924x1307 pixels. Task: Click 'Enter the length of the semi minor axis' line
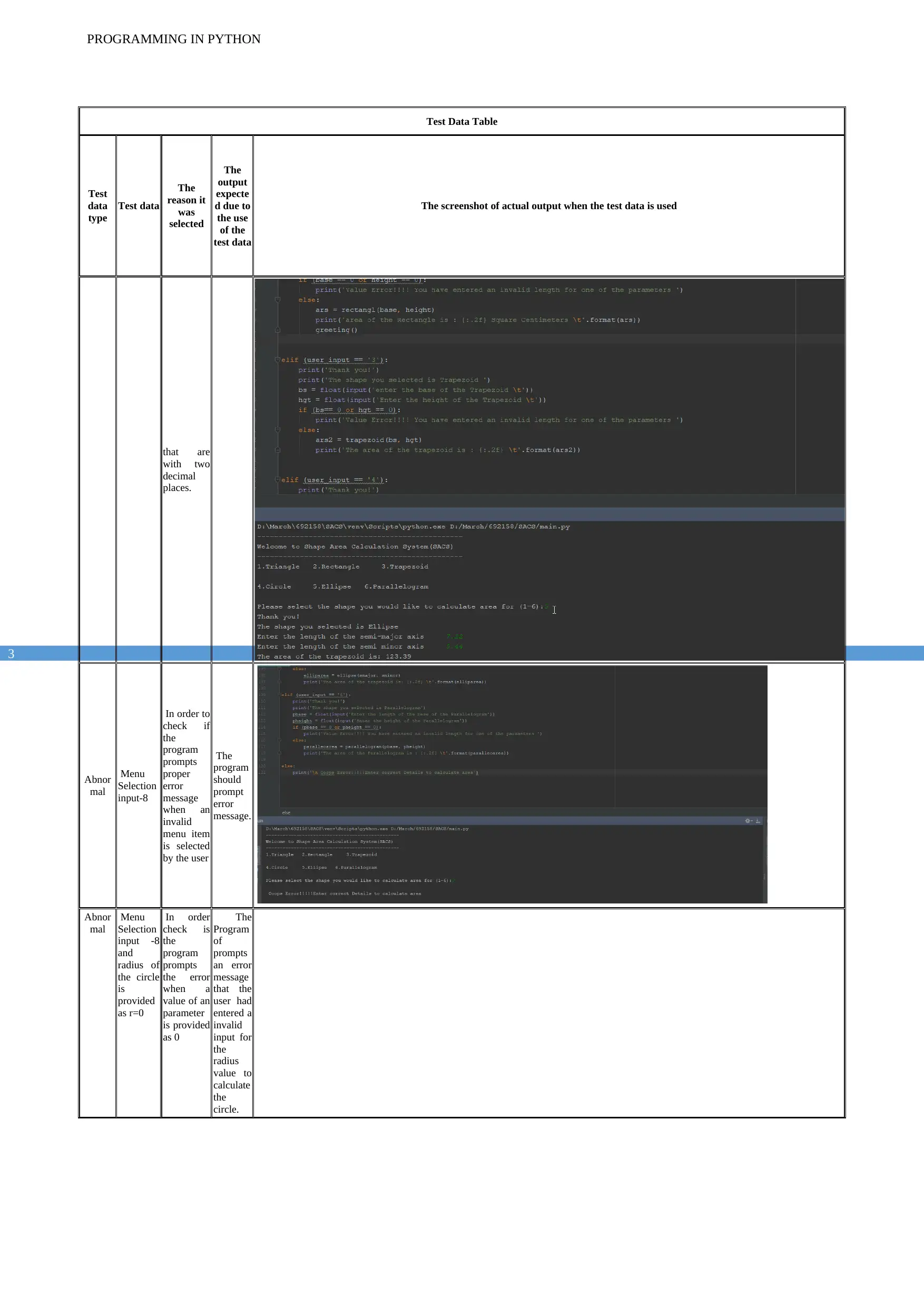pos(340,647)
